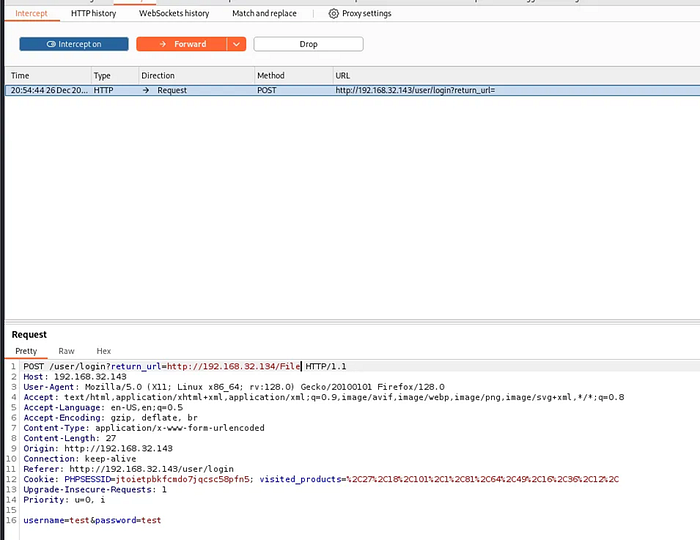Expand the Forward button dropdown arrow

(x=237, y=44)
